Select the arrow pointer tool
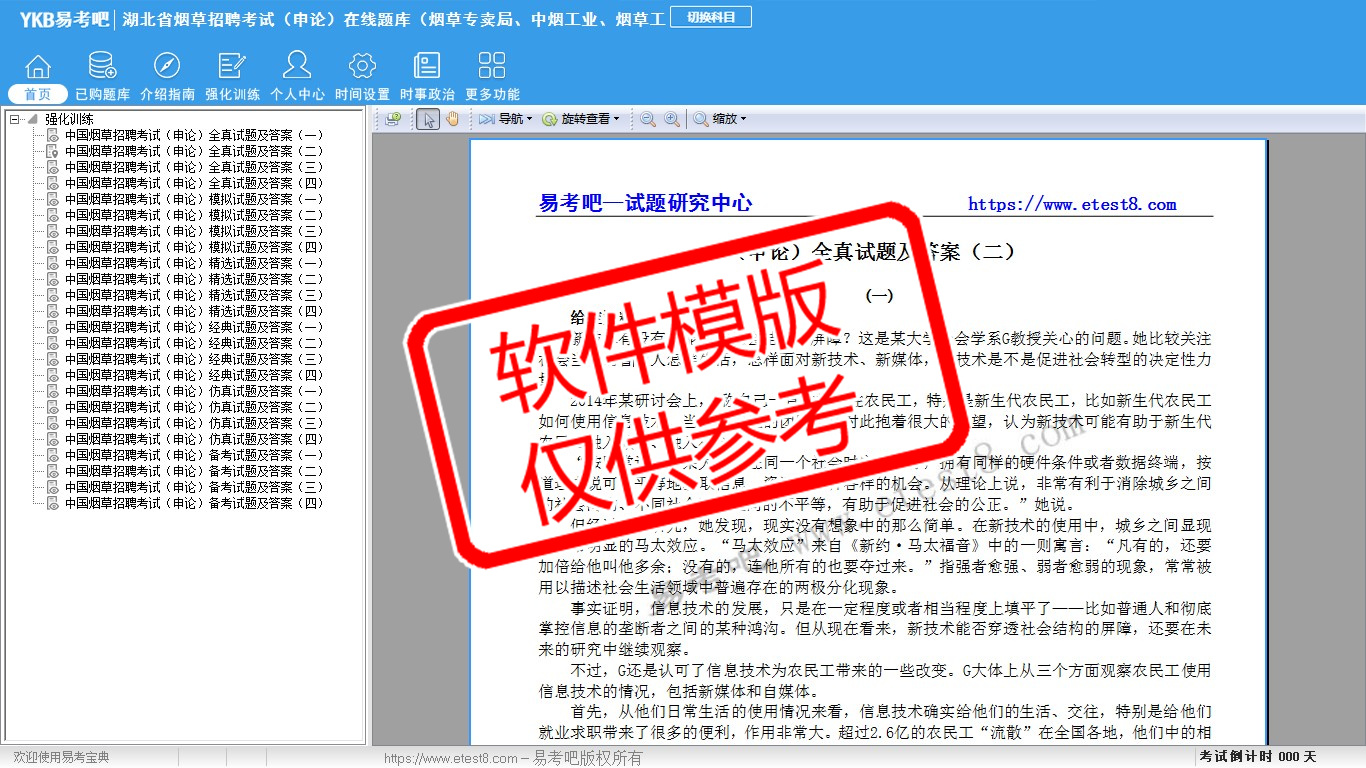1366x768 pixels. coord(428,119)
